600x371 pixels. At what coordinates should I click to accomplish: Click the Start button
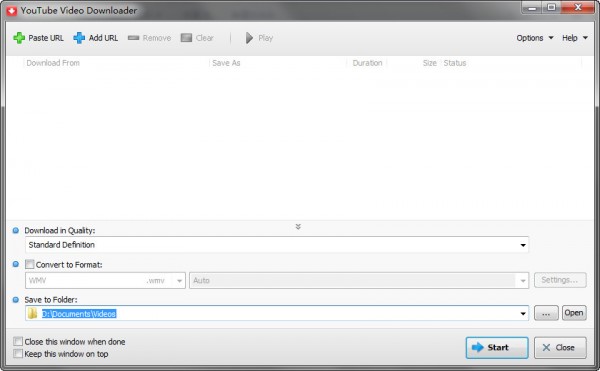[497, 347]
